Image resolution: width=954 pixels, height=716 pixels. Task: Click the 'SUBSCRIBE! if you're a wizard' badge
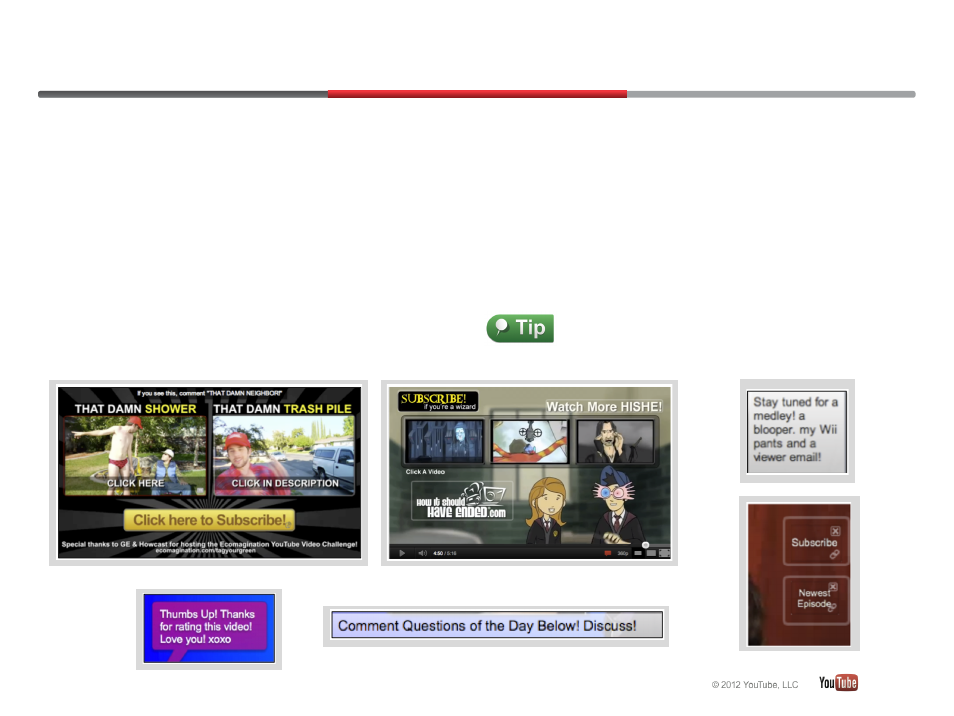pos(438,401)
